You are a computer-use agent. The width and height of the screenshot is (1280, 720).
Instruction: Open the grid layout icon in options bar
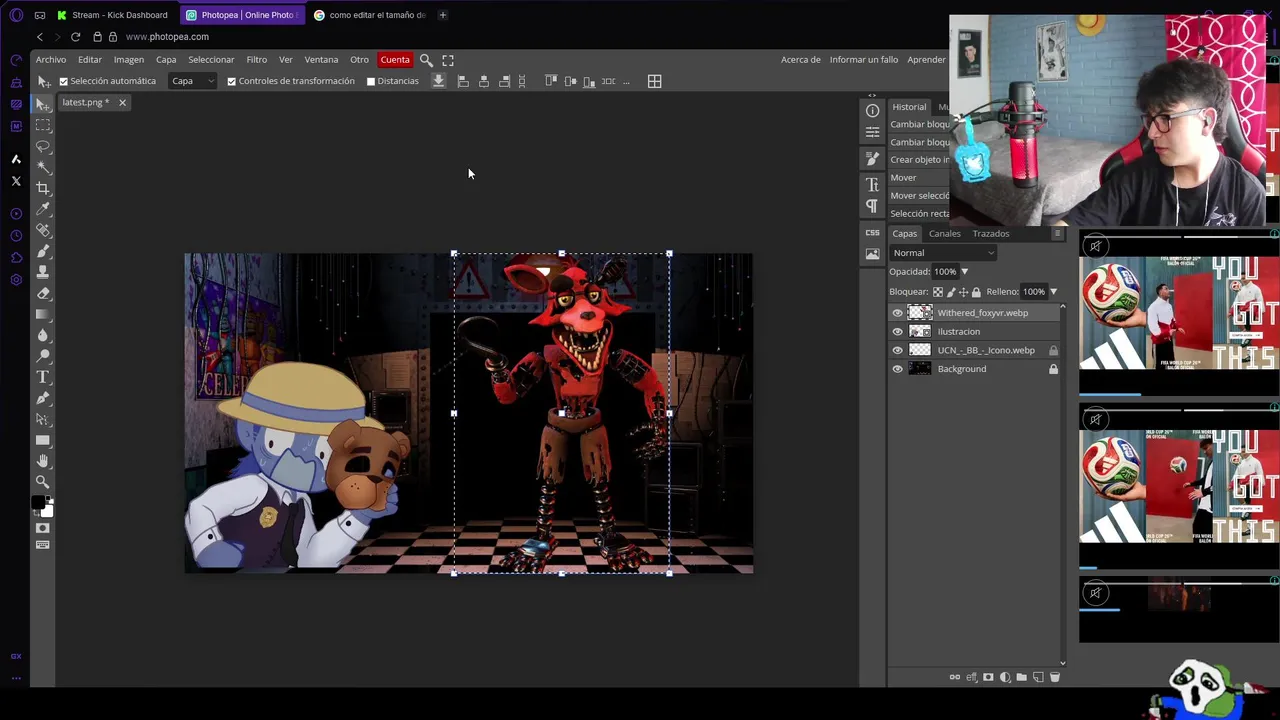[x=654, y=81]
